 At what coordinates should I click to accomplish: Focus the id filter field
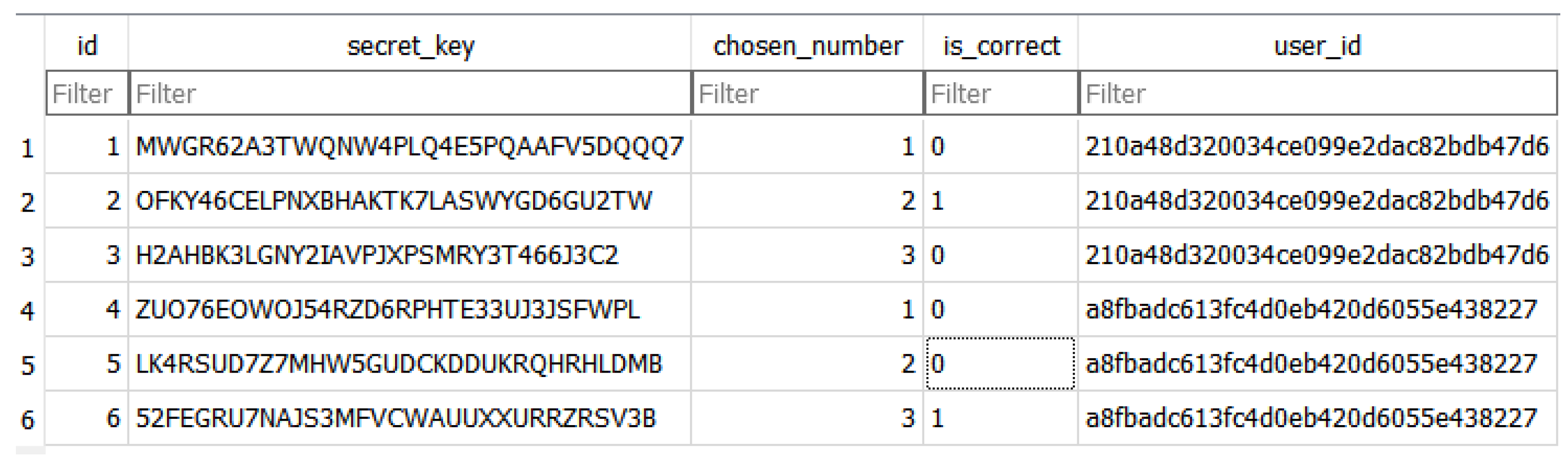pyautogui.click(x=87, y=94)
